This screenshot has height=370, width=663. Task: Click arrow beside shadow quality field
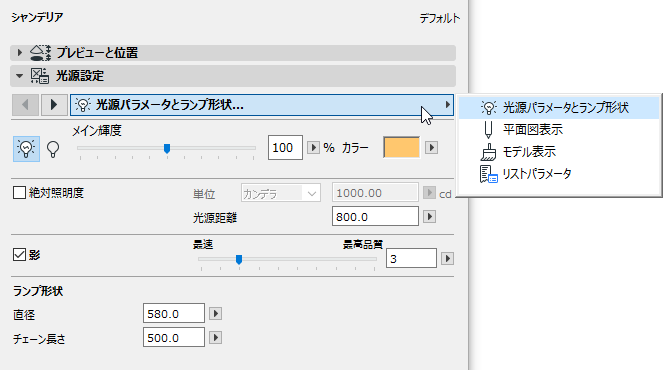click(x=447, y=258)
